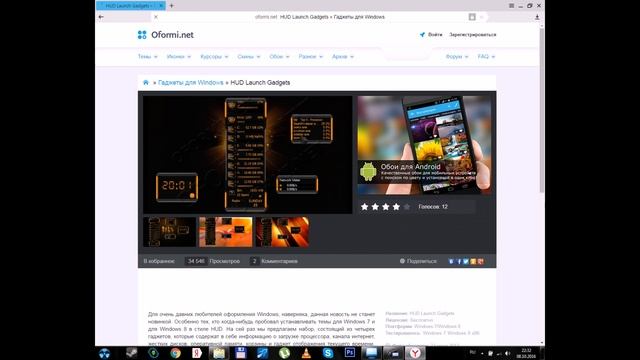Open Steam from the taskbar
The image size is (640, 360).
[x=131, y=353]
